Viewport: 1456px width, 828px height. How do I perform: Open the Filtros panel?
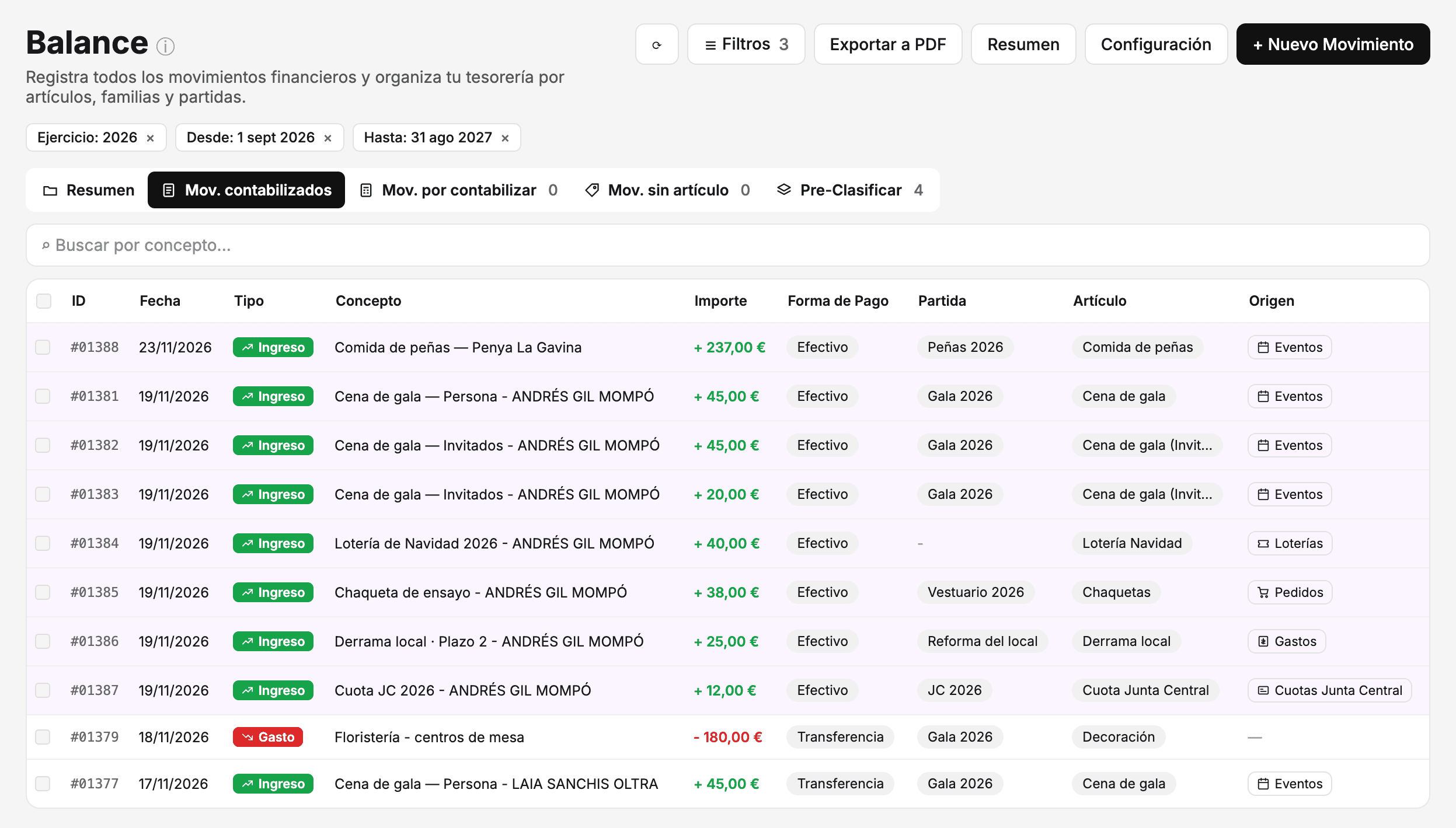(746, 44)
